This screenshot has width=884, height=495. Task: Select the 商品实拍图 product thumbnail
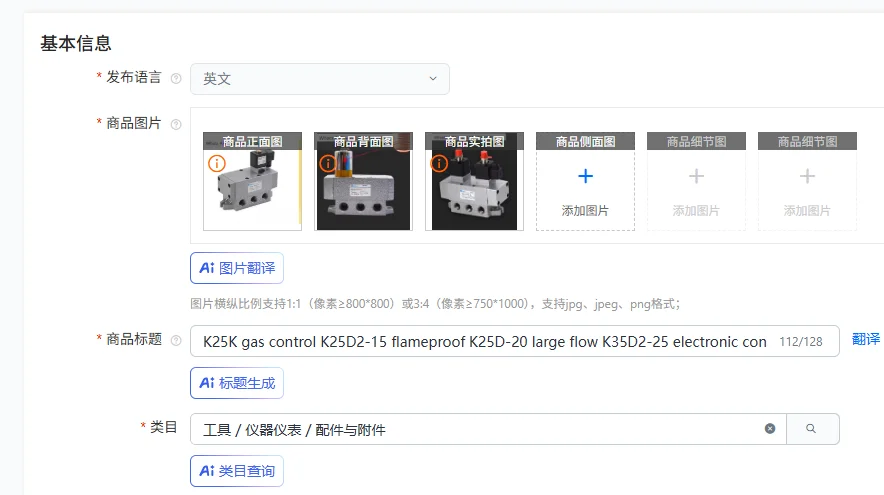pos(475,182)
